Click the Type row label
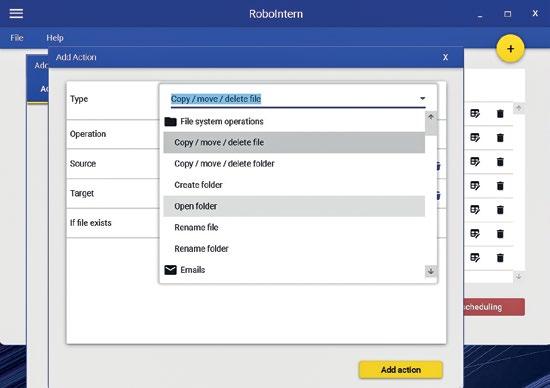The width and height of the screenshot is (550, 388). 79,99
